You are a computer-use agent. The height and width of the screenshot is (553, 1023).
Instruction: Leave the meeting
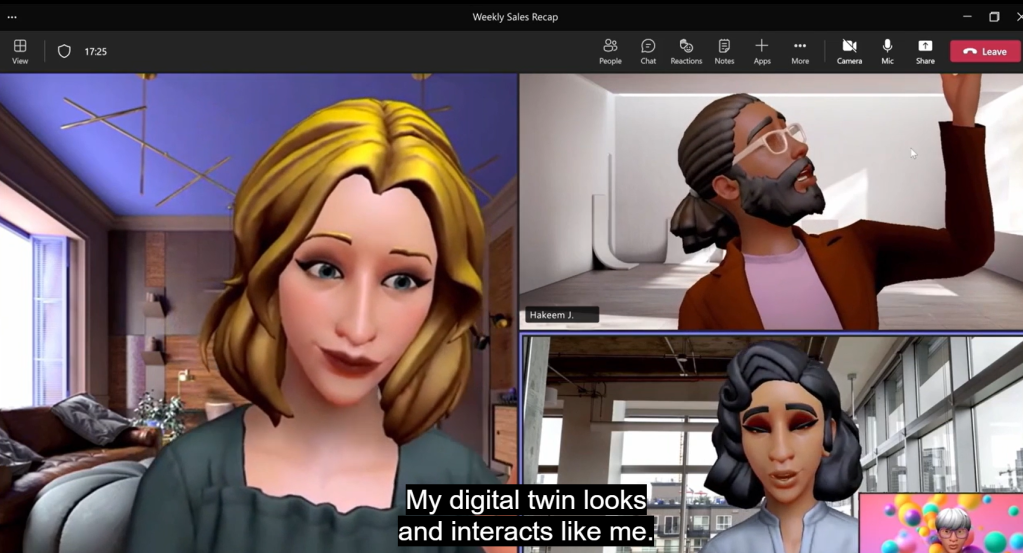[985, 51]
